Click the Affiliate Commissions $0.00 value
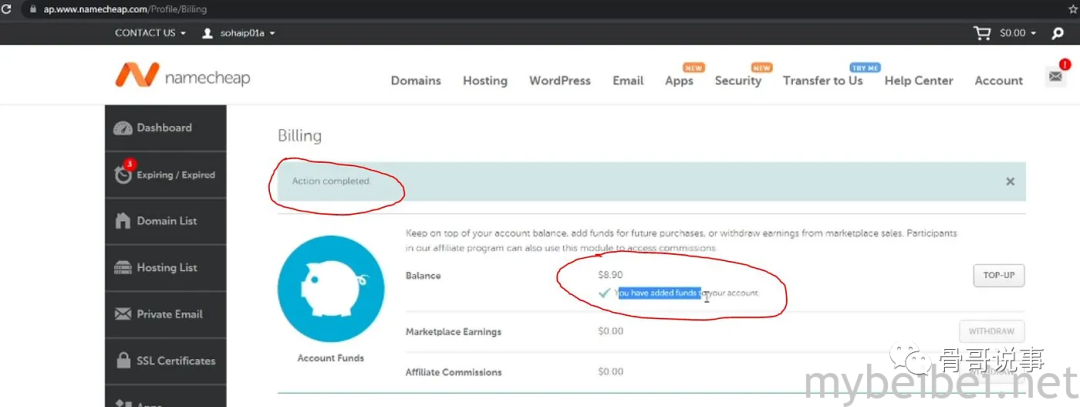Viewport: 1080px width, 407px height. click(x=611, y=372)
